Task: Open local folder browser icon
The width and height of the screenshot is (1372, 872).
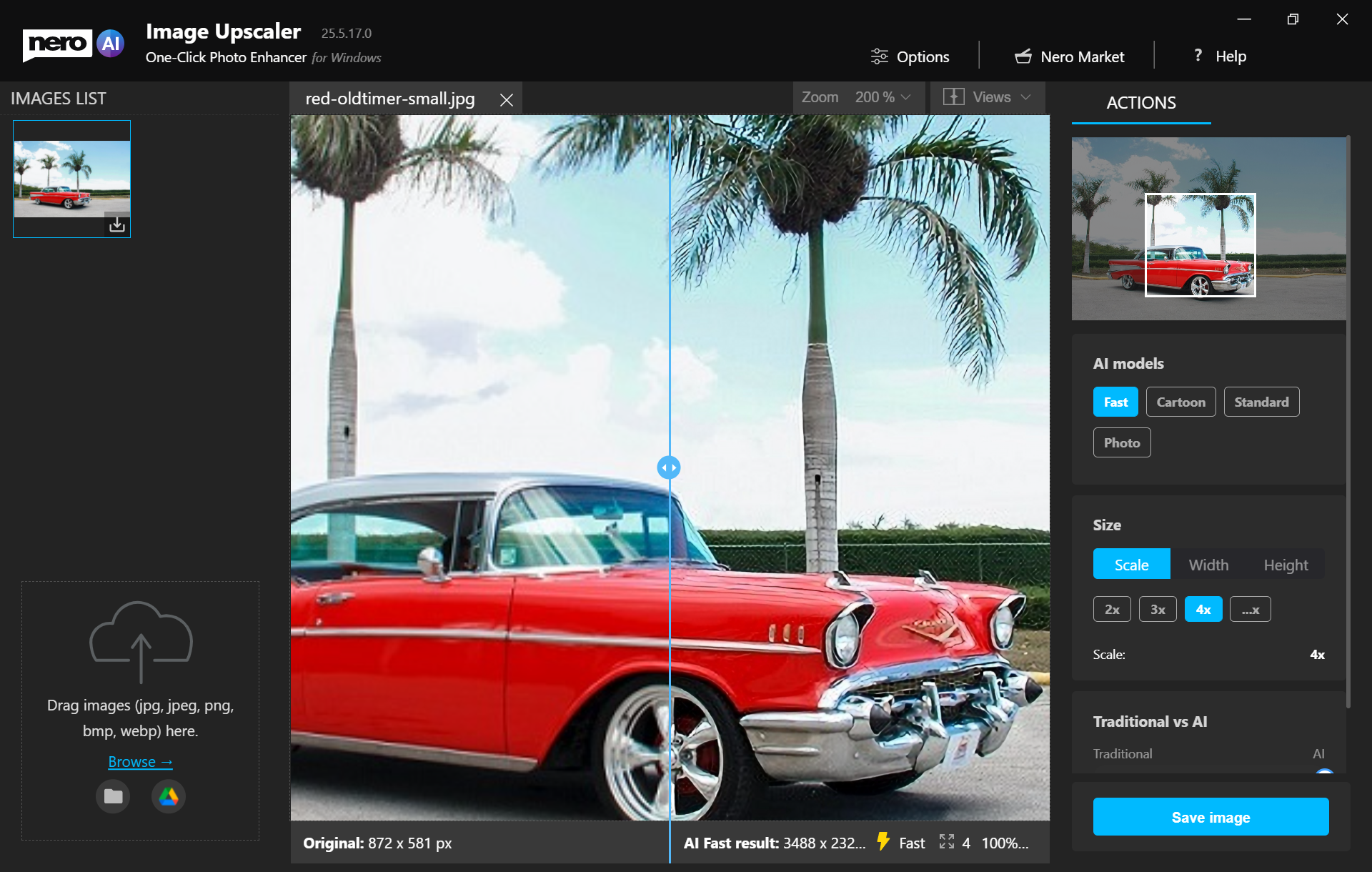Action: click(113, 796)
